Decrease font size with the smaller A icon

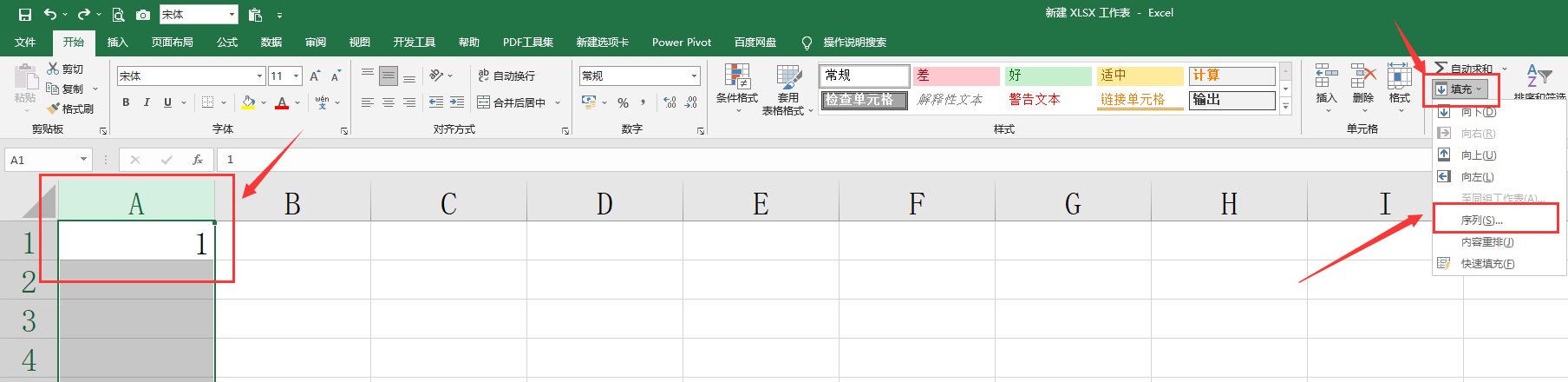click(336, 76)
